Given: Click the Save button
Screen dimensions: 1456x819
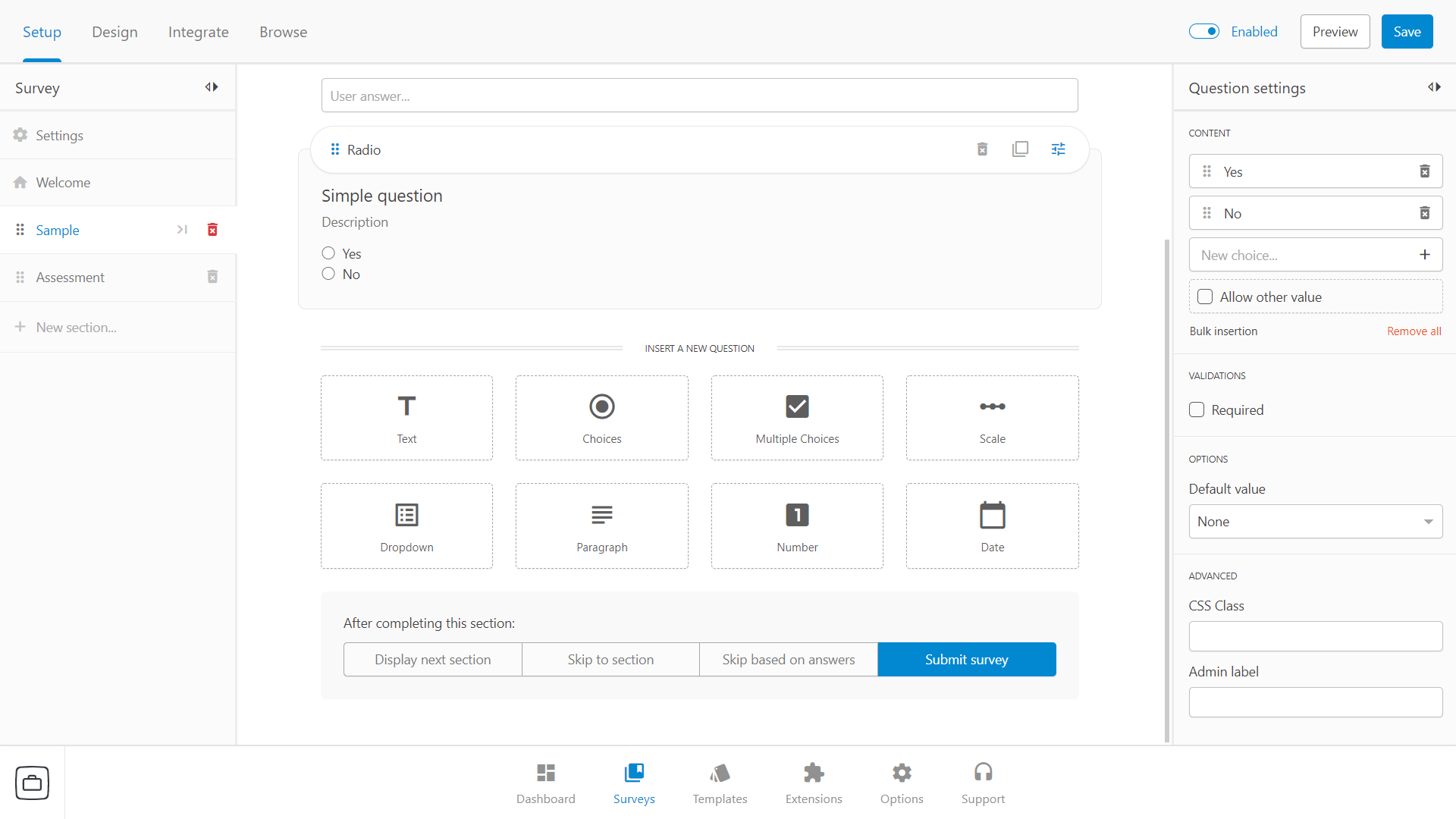Looking at the screenshot, I should pos(1407,31).
